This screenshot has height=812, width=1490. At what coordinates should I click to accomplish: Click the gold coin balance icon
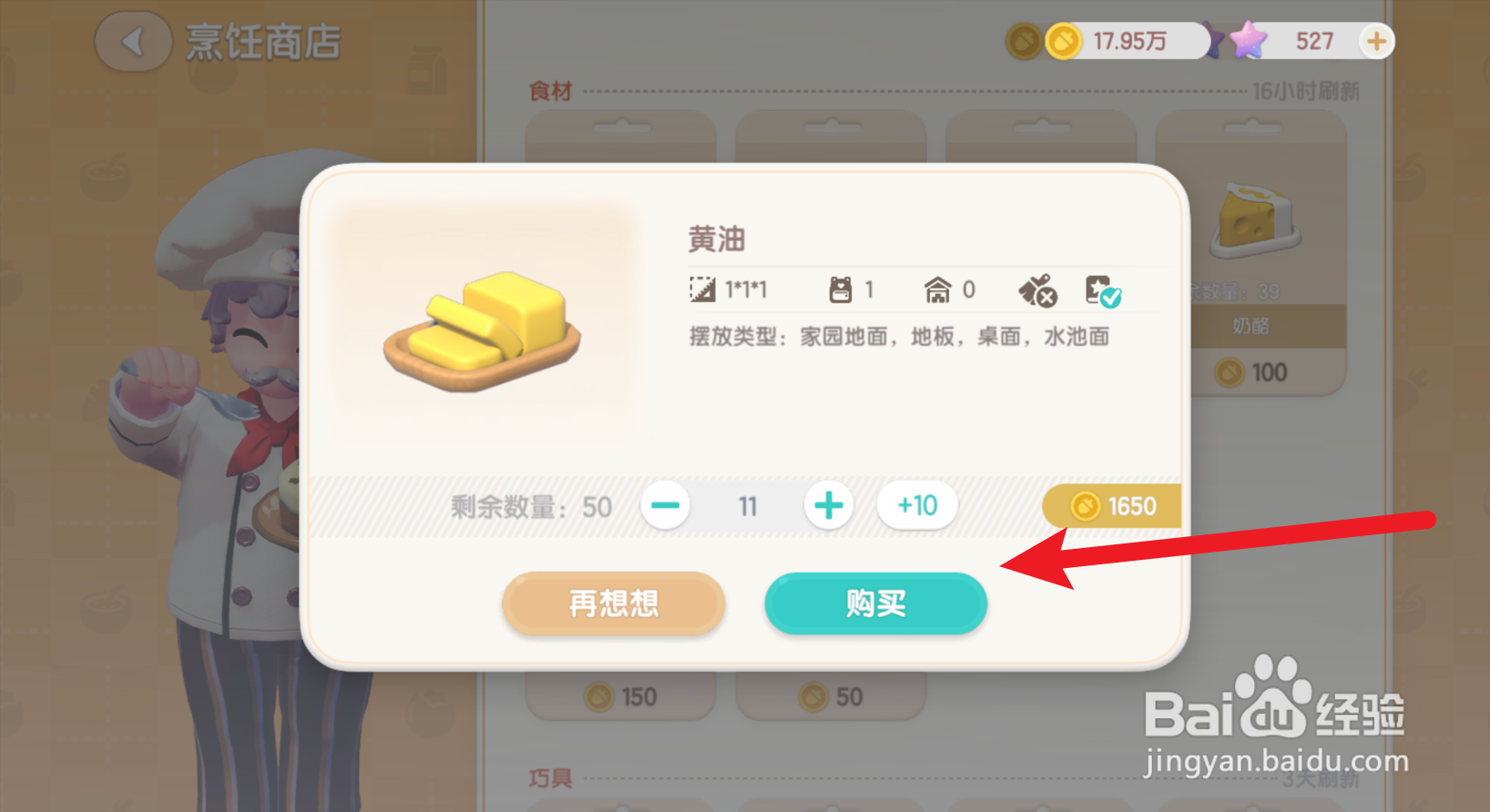[1062, 41]
